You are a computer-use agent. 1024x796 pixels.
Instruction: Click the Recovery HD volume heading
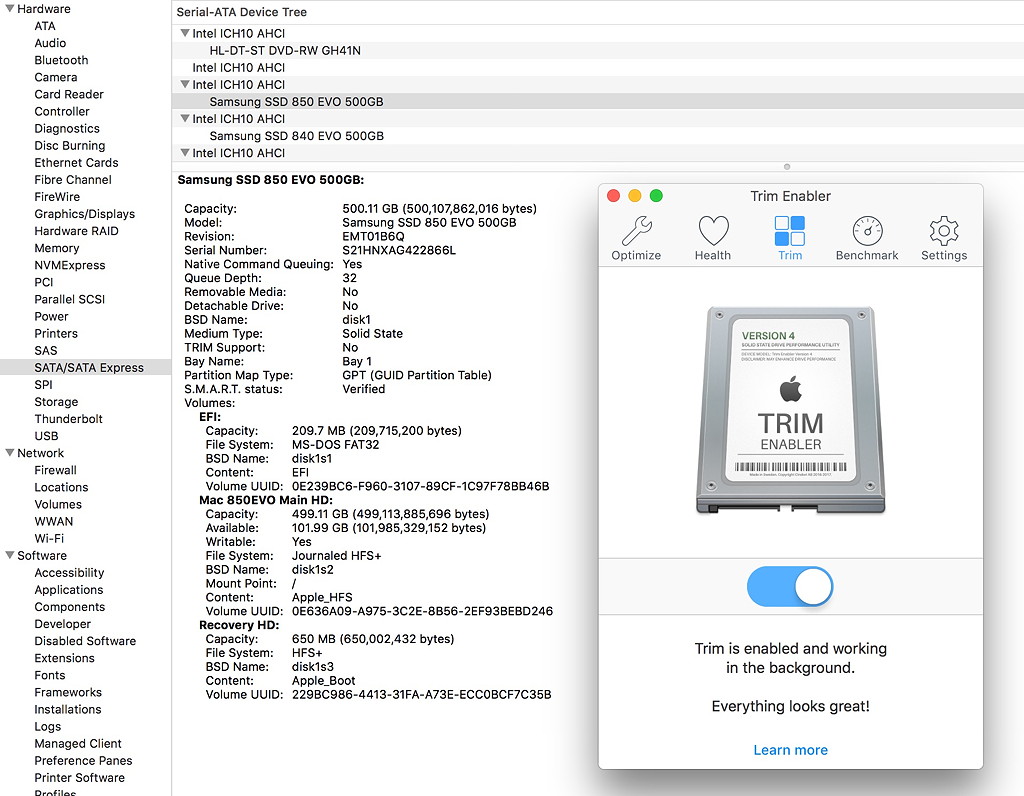239,625
